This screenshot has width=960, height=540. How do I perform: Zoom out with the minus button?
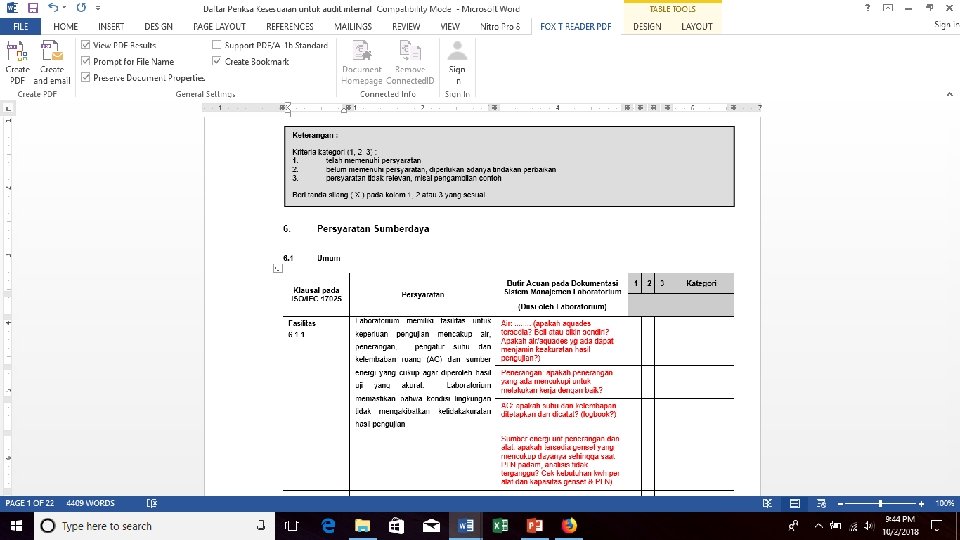point(841,504)
